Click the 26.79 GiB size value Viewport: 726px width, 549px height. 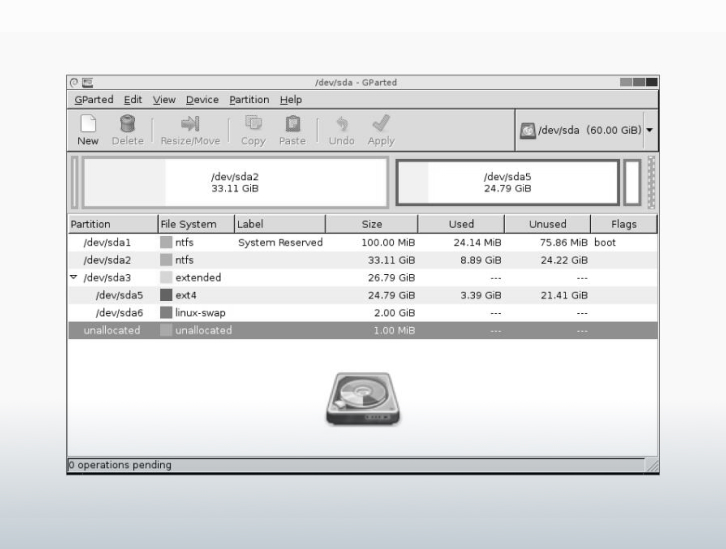coord(391,277)
